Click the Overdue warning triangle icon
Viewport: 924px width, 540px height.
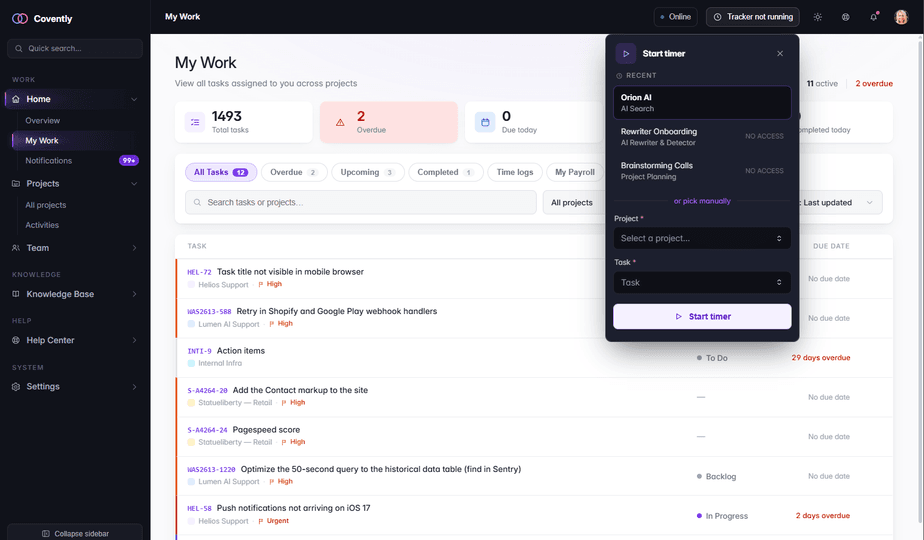pyautogui.click(x=340, y=123)
